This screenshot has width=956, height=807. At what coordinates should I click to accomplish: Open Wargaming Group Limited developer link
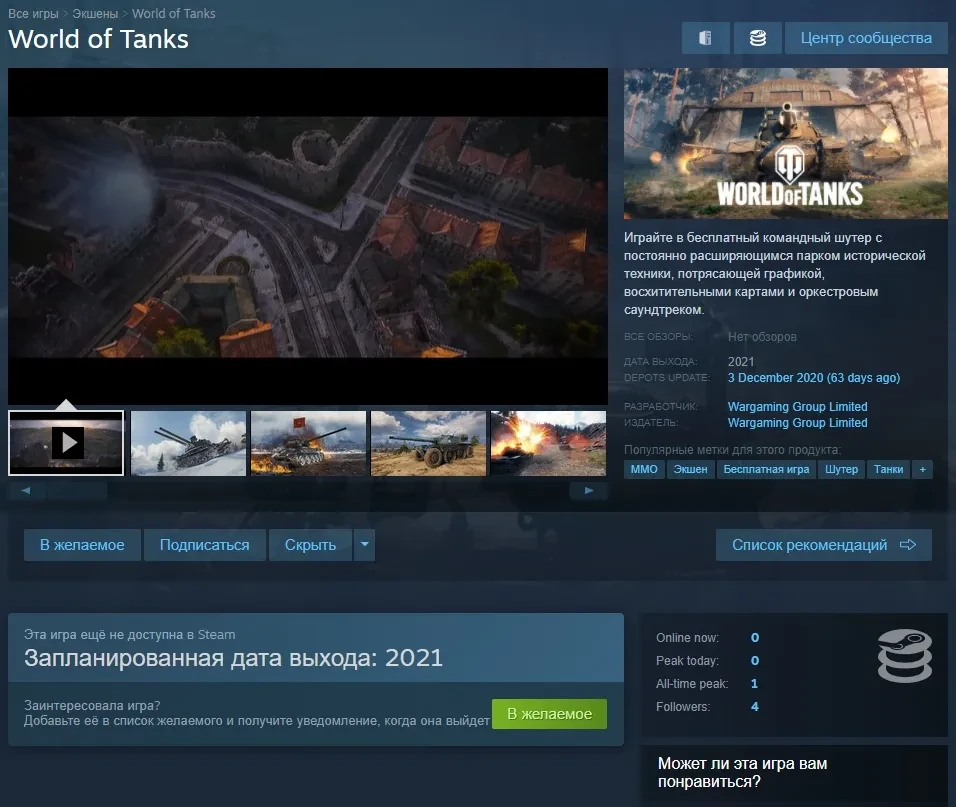point(797,407)
